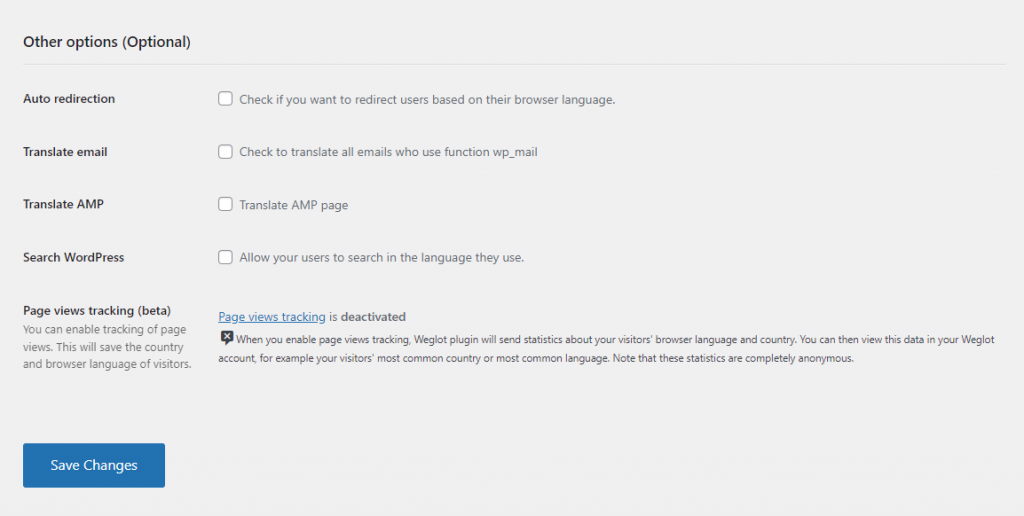Tick the Translate email checkbox

point(226,152)
